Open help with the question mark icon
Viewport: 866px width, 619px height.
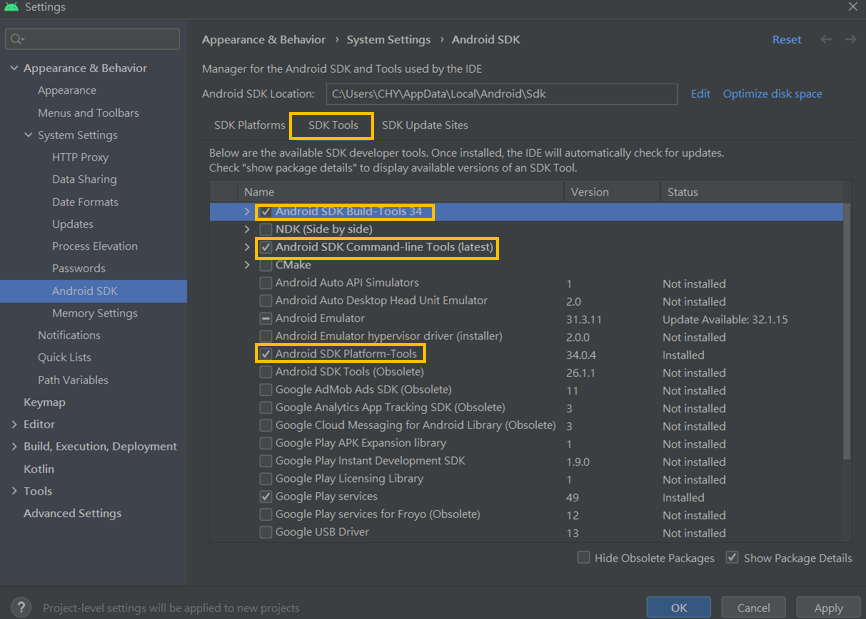pos(21,607)
